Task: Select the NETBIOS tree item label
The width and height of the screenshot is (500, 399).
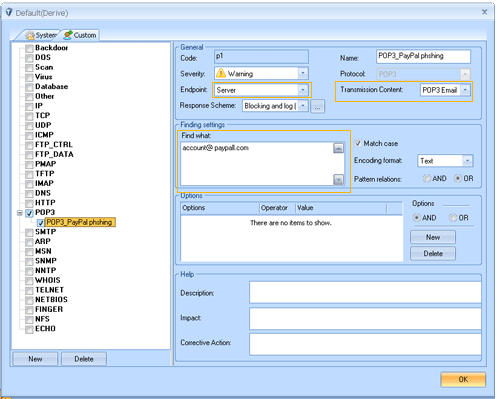Action: pos(51,300)
